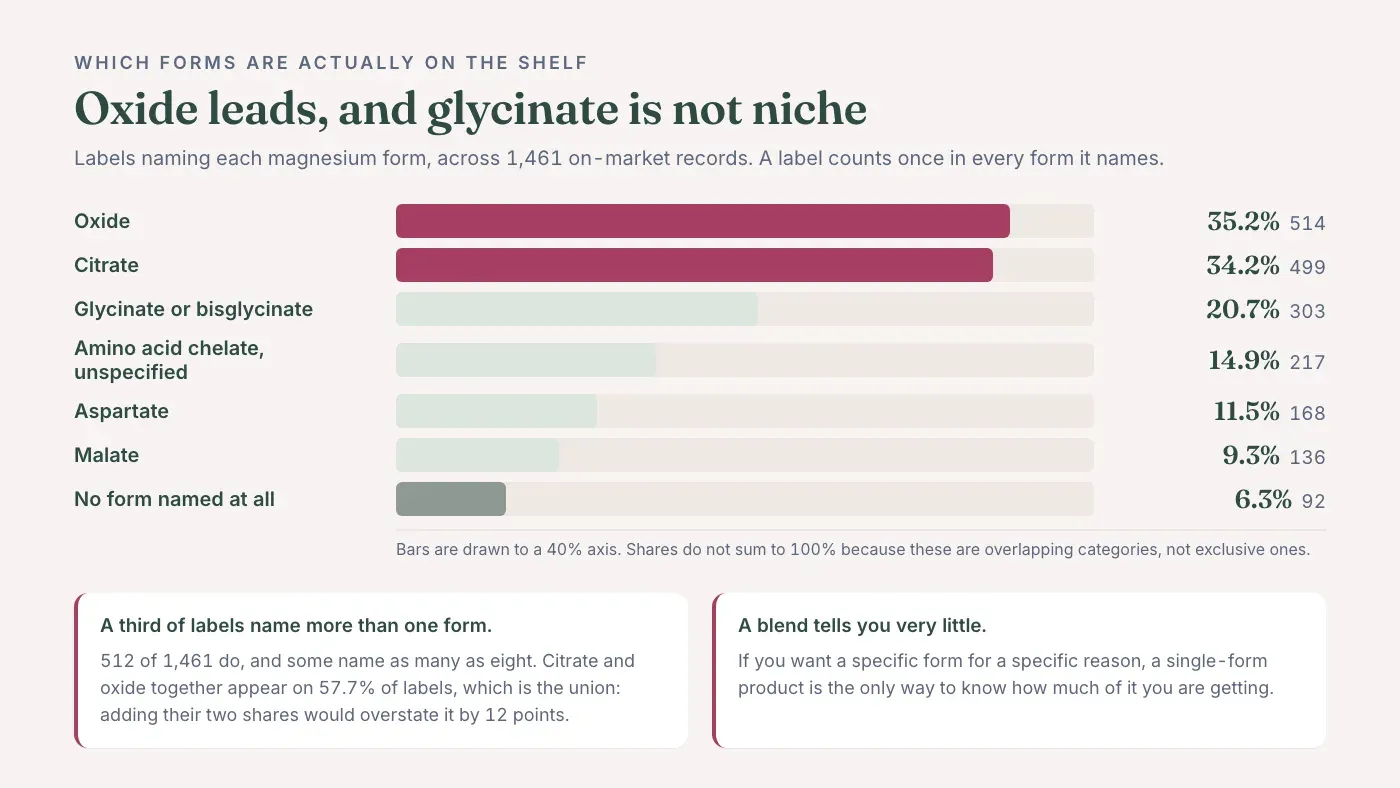Click the gray No form named bar
Image resolution: width=1400 pixels, height=788 pixels.
451,499
